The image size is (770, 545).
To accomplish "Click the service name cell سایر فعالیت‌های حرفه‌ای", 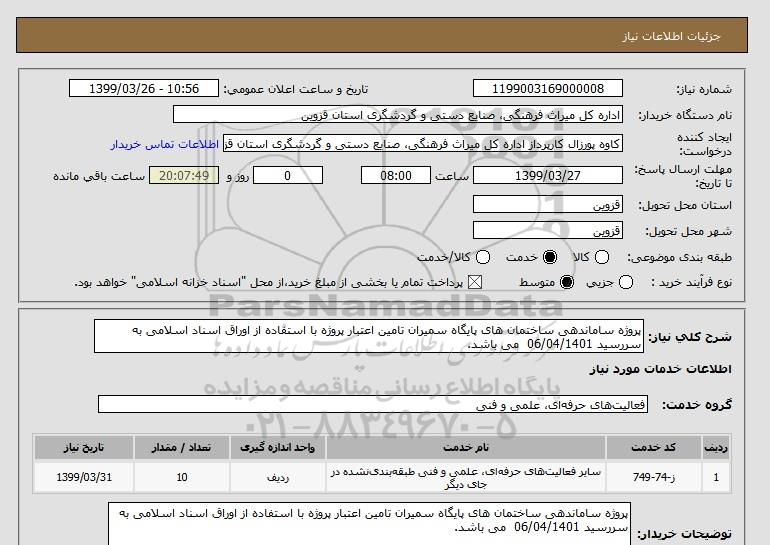I will pos(466,477).
